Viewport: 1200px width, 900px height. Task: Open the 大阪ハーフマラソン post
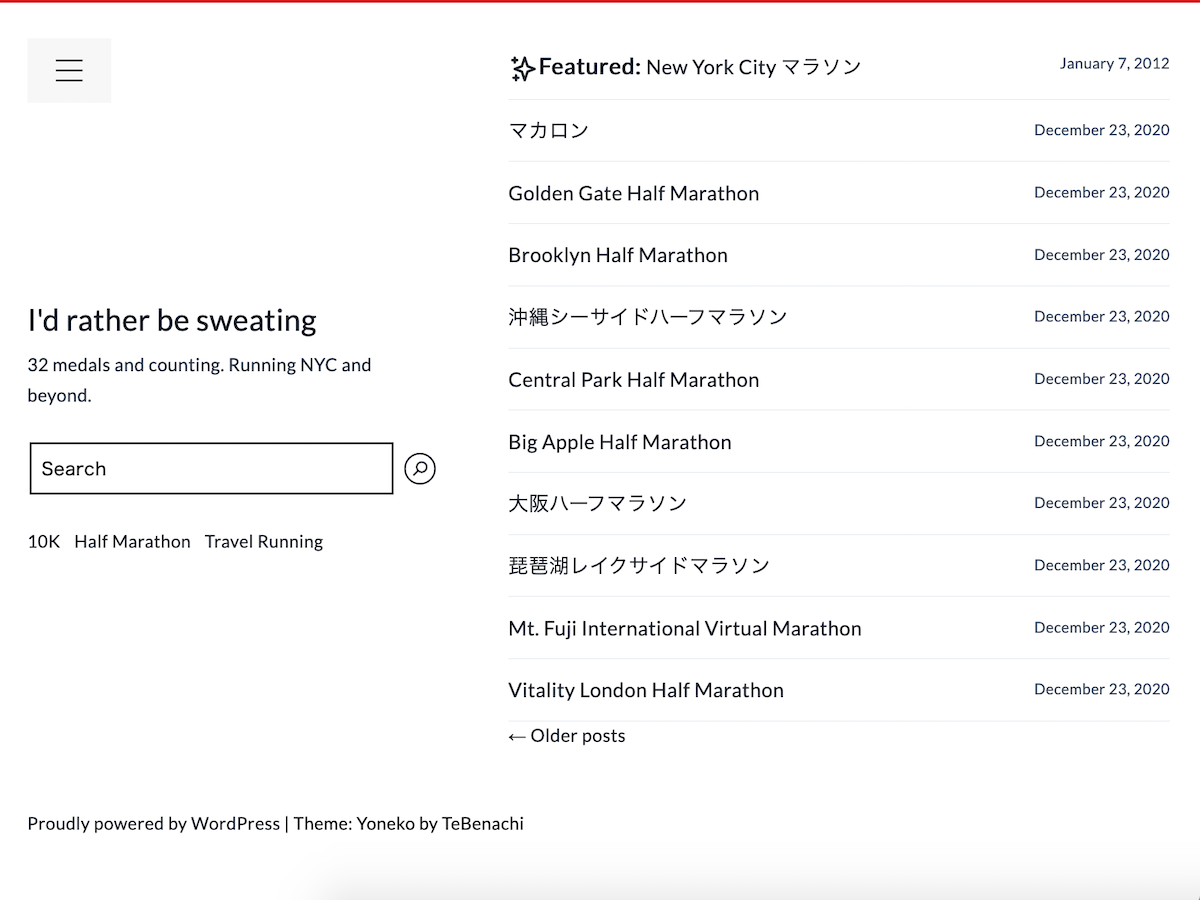(597, 503)
